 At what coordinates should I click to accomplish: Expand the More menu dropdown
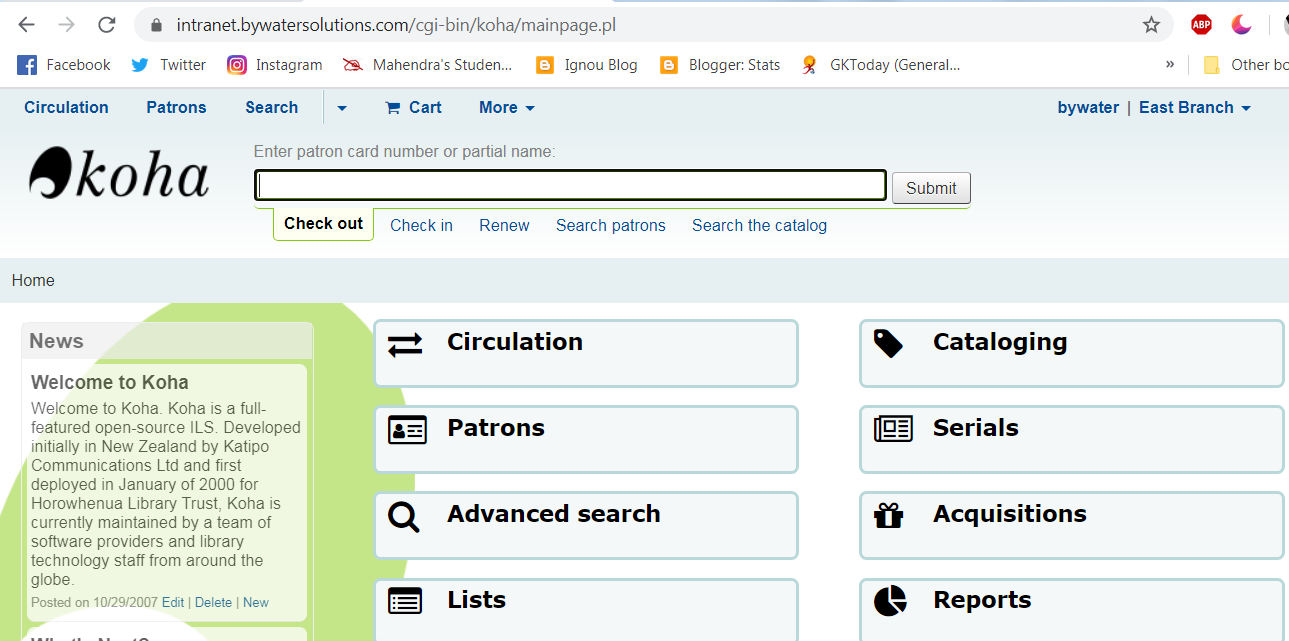click(x=507, y=108)
